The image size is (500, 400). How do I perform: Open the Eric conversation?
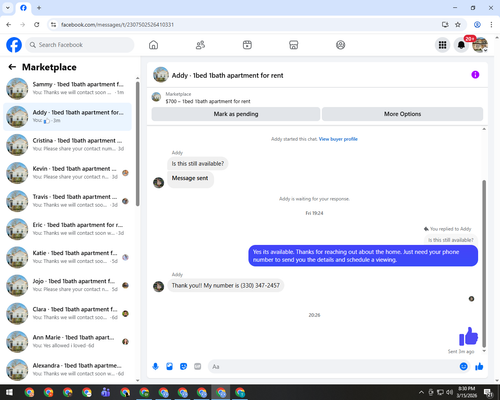(67, 229)
